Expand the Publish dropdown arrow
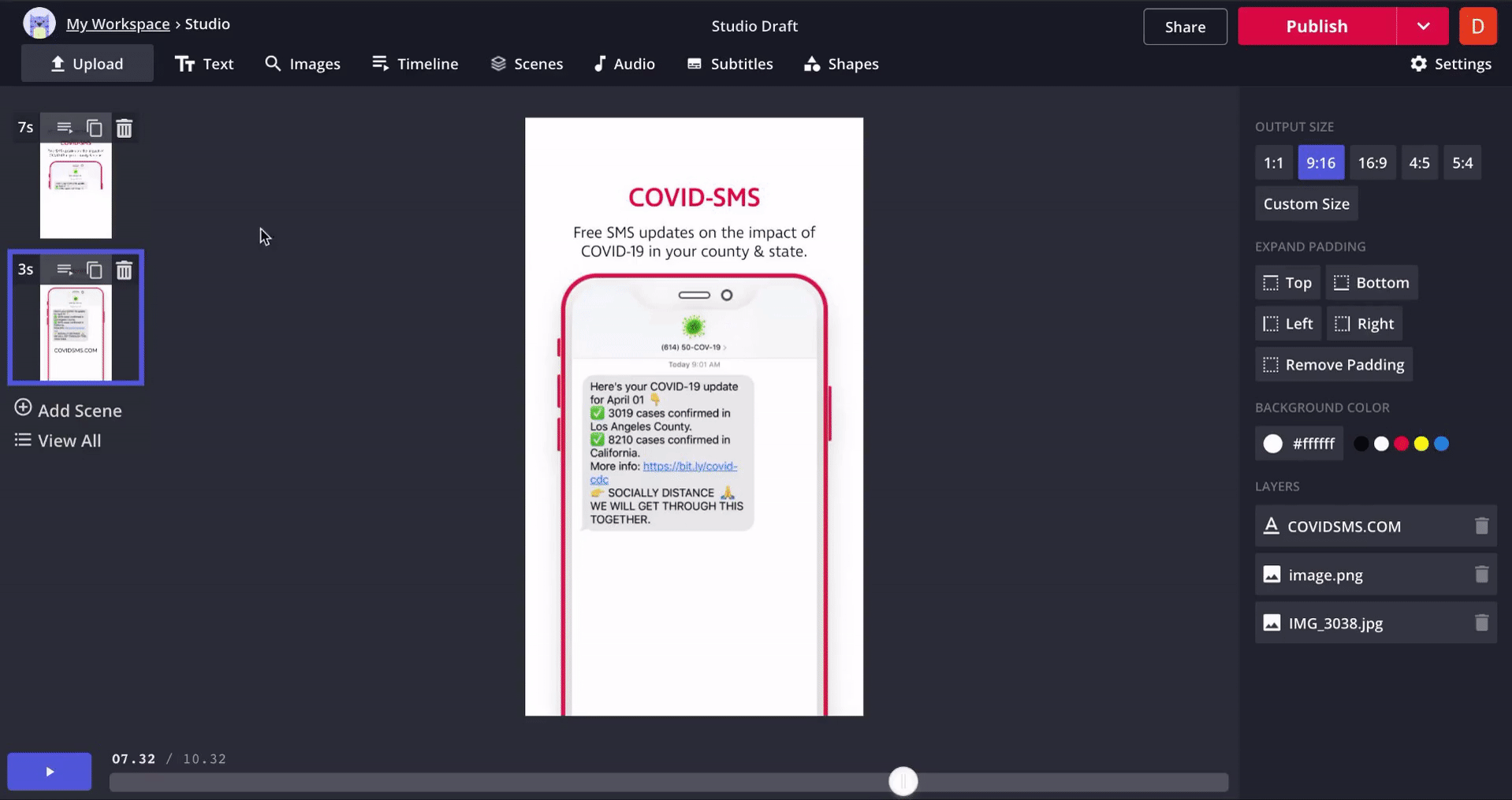1512x800 pixels. [1422, 26]
